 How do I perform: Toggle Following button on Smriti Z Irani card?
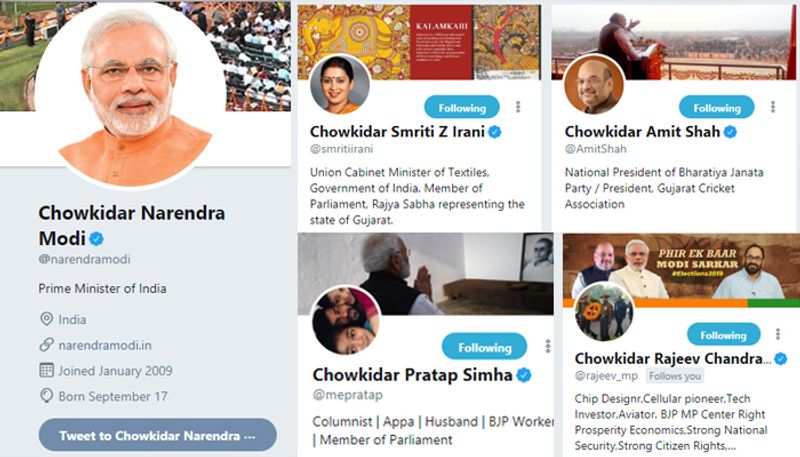pyautogui.click(x=461, y=107)
